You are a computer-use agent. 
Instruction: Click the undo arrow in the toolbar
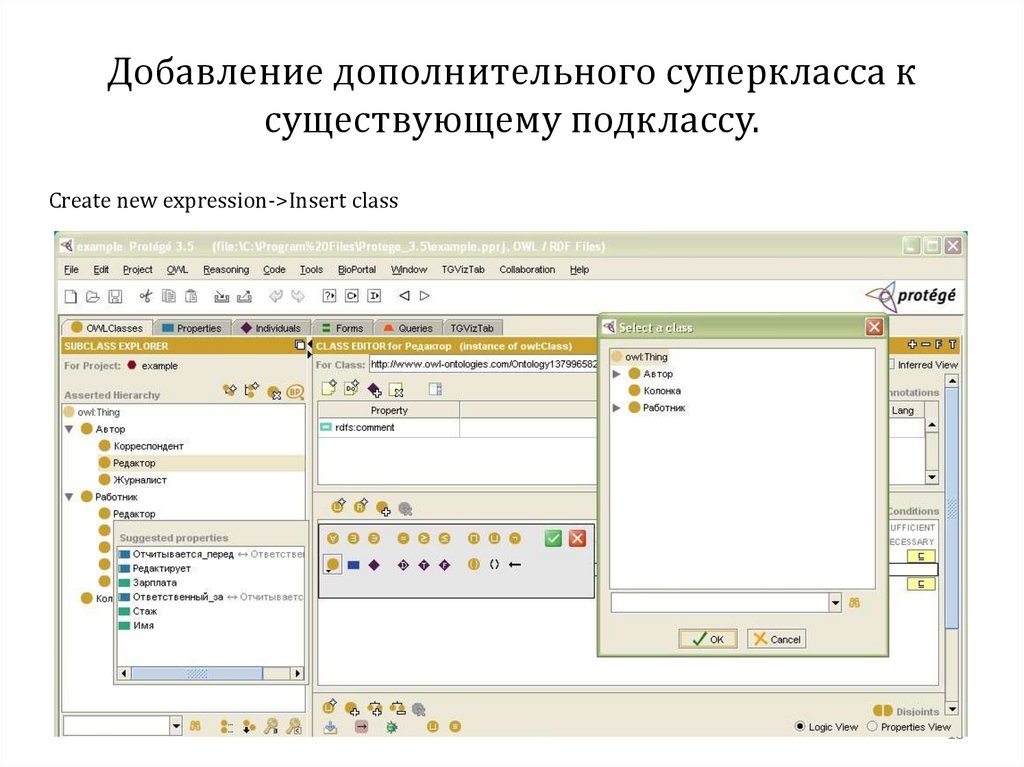click(x=276, y=297)
